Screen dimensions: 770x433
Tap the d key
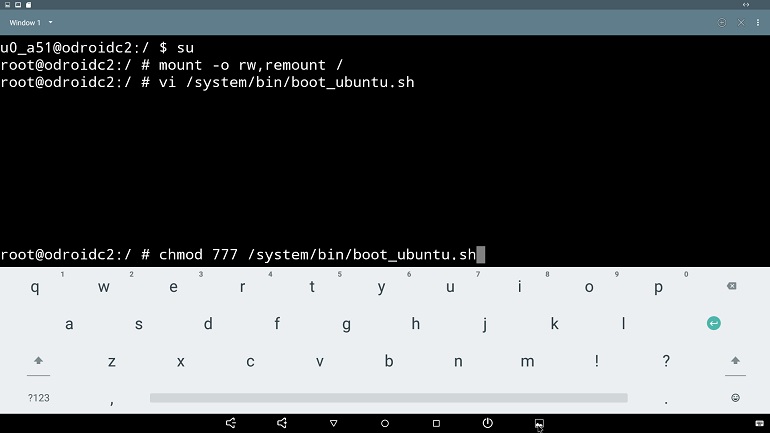point(208,324)
